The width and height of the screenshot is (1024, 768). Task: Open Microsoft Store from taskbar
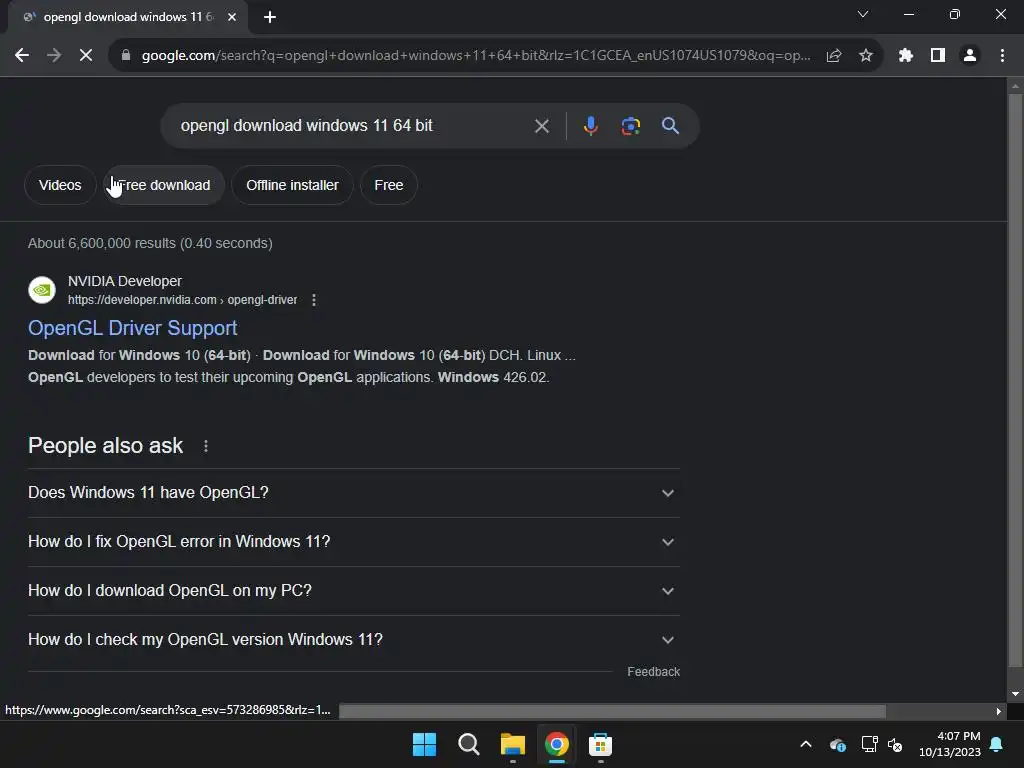coord(600,744)
